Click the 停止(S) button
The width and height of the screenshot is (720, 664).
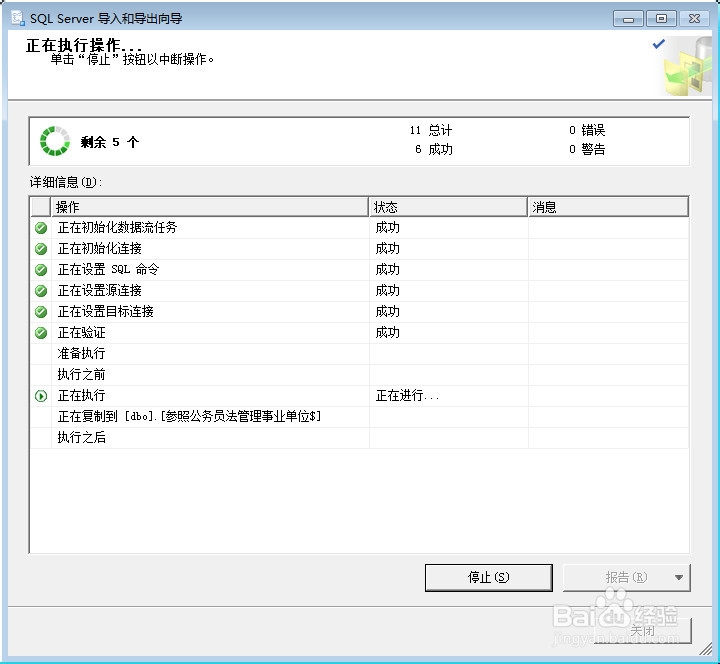pos(489,578)
